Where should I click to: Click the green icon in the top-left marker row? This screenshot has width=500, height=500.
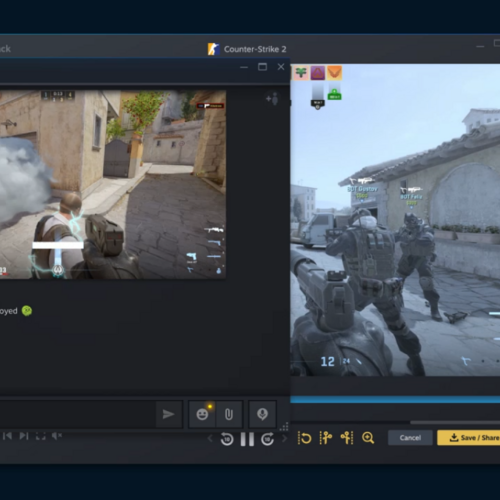tap(301, 72)
